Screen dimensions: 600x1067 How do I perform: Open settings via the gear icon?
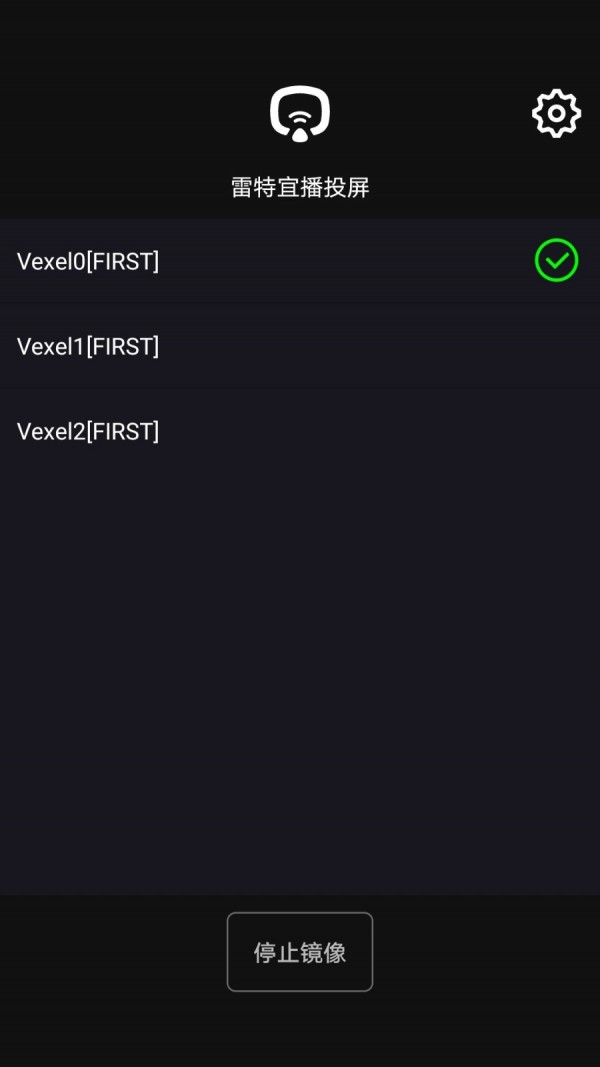556,114
